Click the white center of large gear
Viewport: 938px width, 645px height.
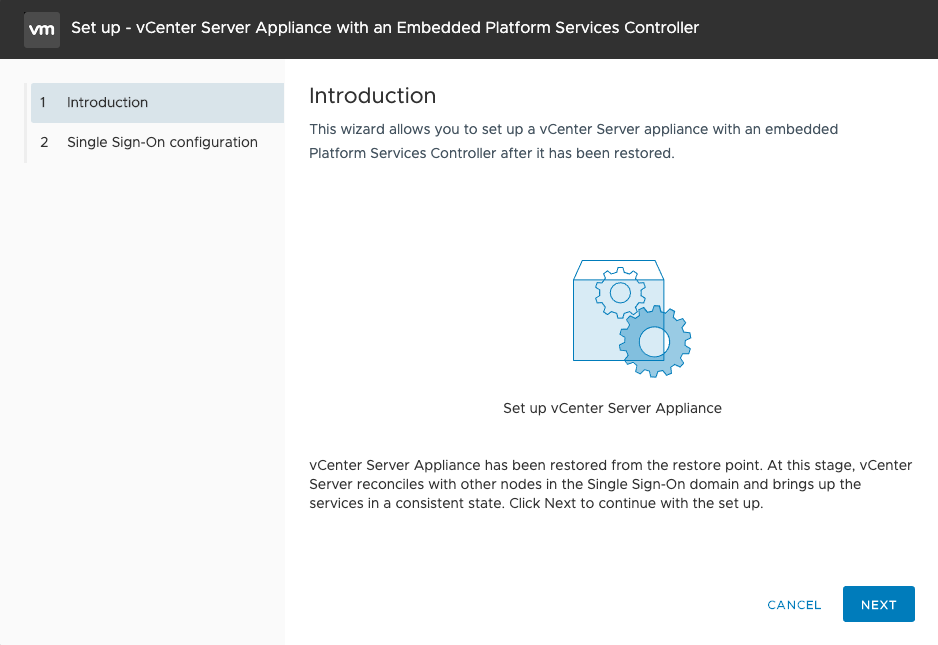point(654,343)
